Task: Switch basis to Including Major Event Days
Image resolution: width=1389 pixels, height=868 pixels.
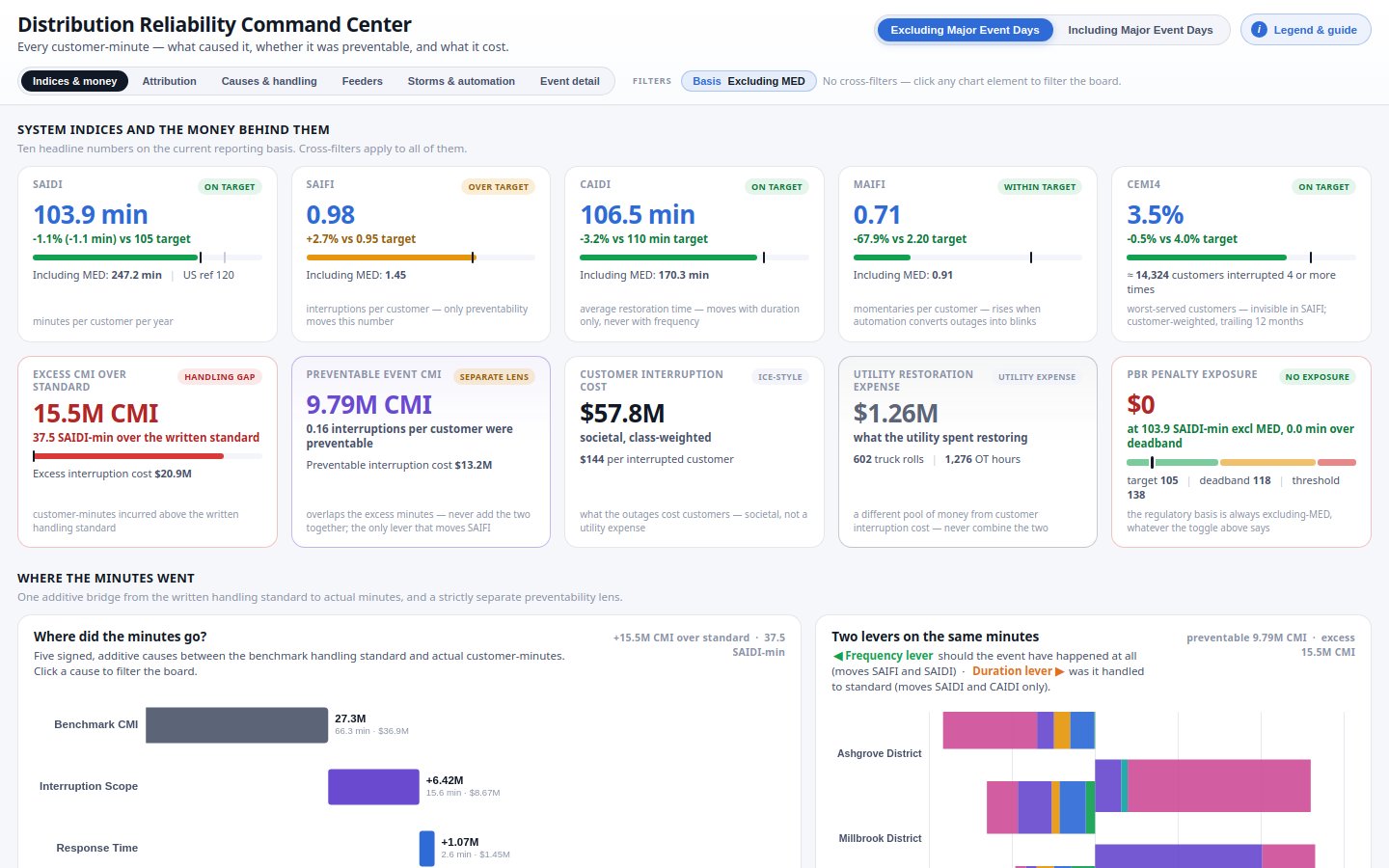Action: tap(1140, 30)
